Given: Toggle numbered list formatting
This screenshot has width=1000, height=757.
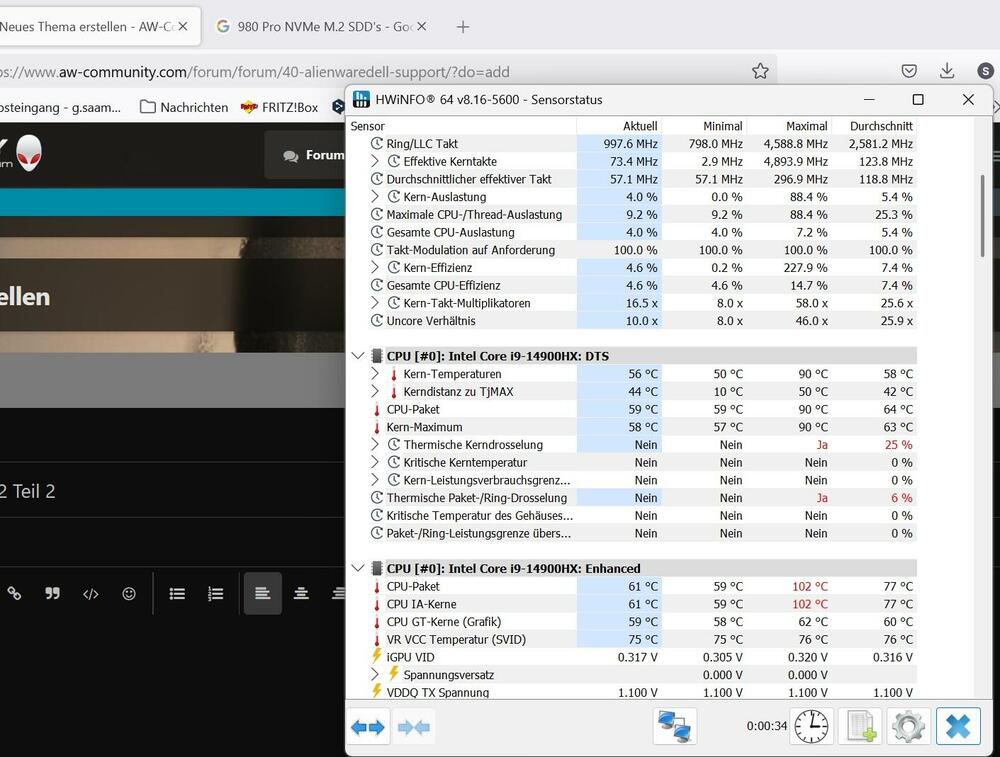Looking at the screenshot, I should pyautogui.click(x=215, y=594).
